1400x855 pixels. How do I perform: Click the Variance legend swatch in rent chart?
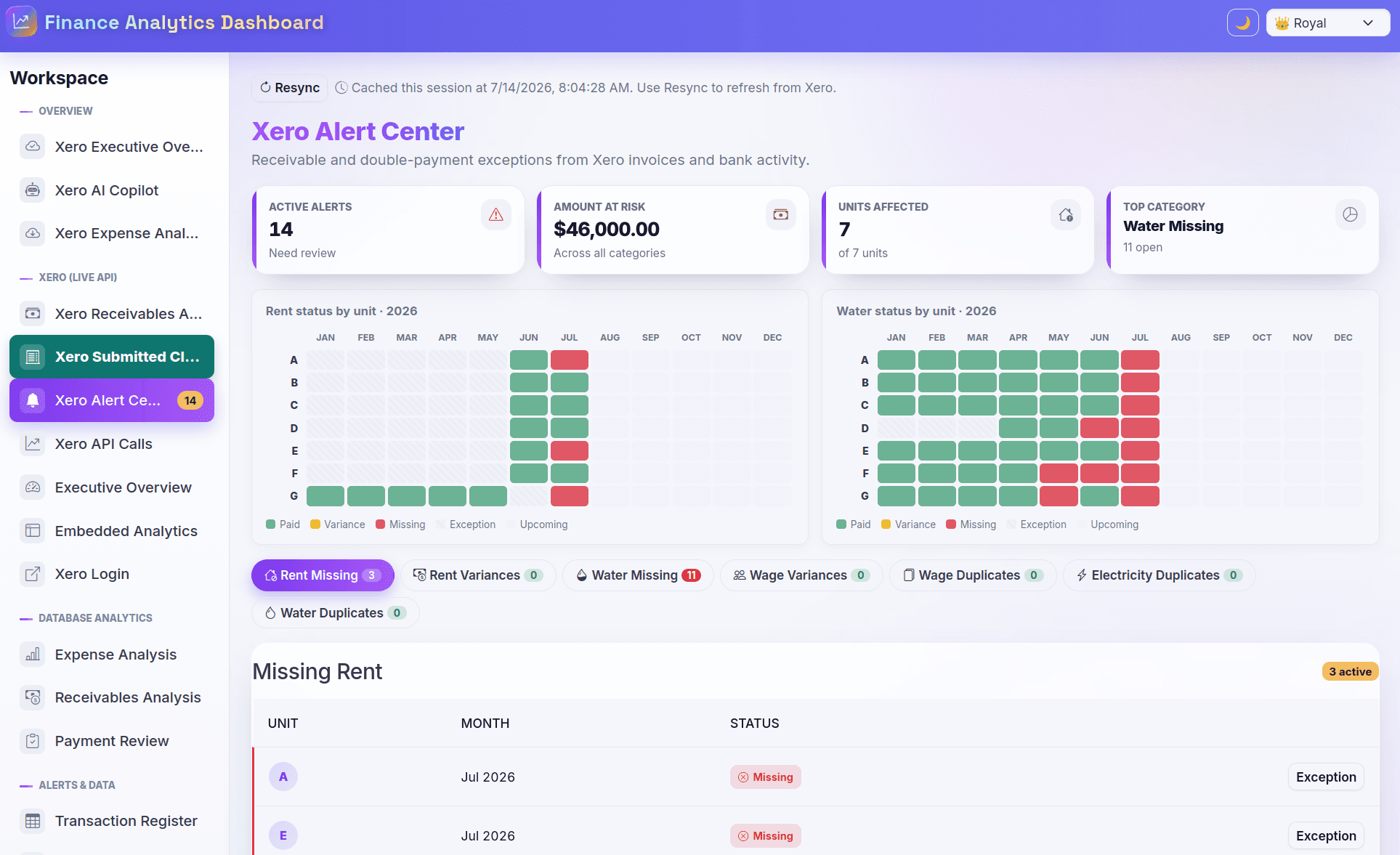pos(315,524)
